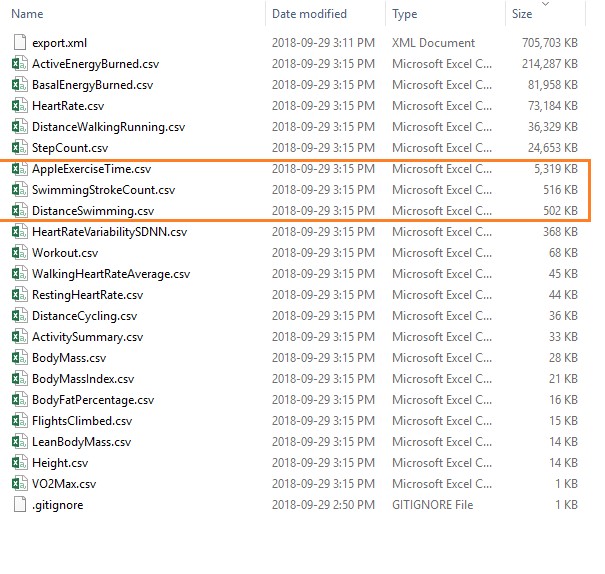Click the Excel icon beside DistanceSwimming.csv
The width and height of the screenshot is (605, 574).
[20, 211]
